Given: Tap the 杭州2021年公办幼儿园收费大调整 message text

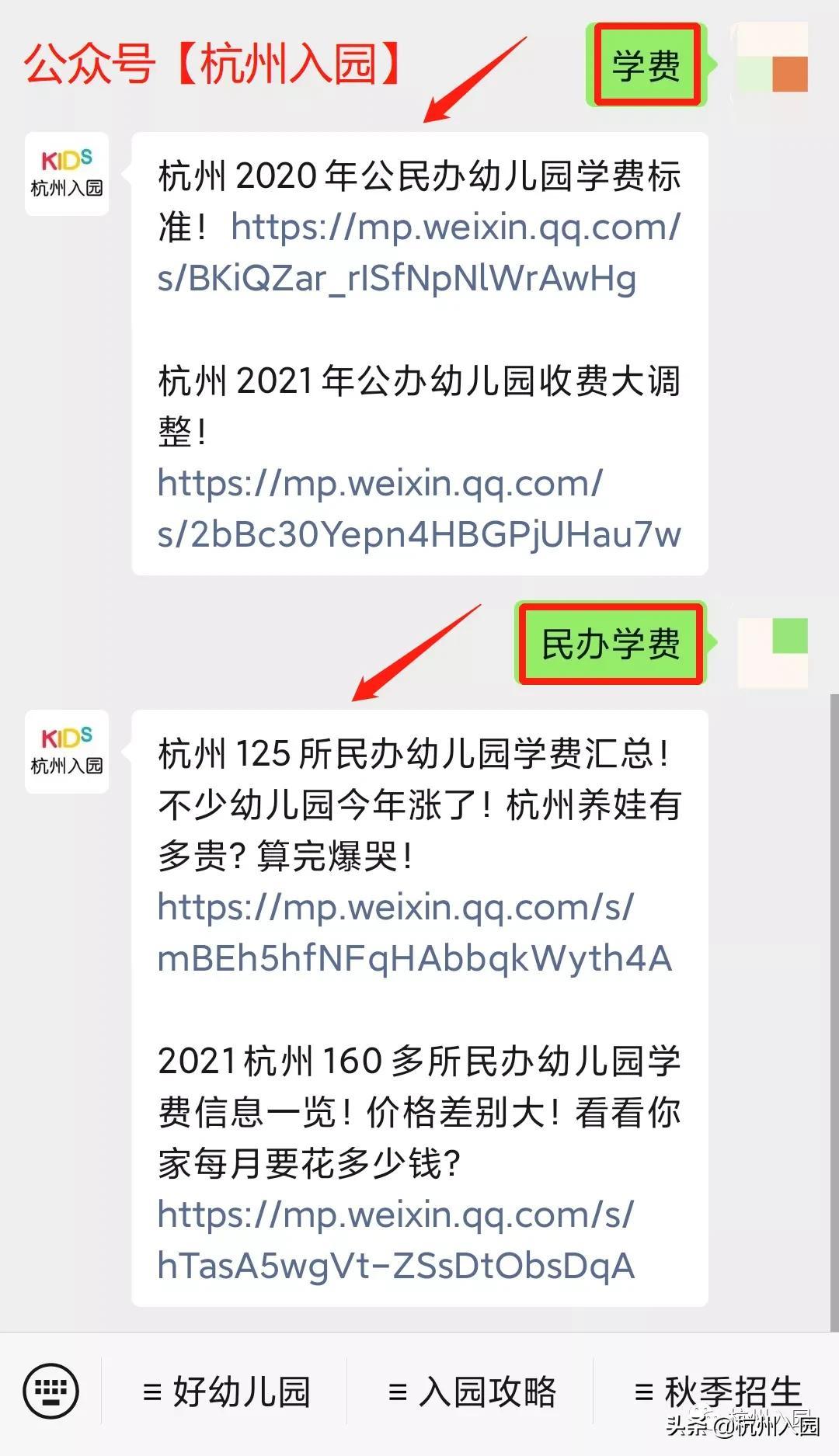Looking at the screenshot, I should (x=419, y=405).
